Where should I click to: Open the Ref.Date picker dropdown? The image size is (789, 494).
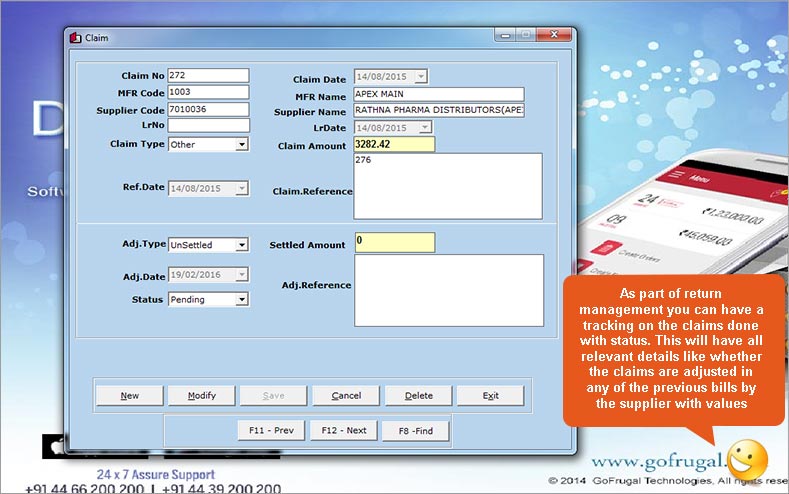click(x=242, y=189)
